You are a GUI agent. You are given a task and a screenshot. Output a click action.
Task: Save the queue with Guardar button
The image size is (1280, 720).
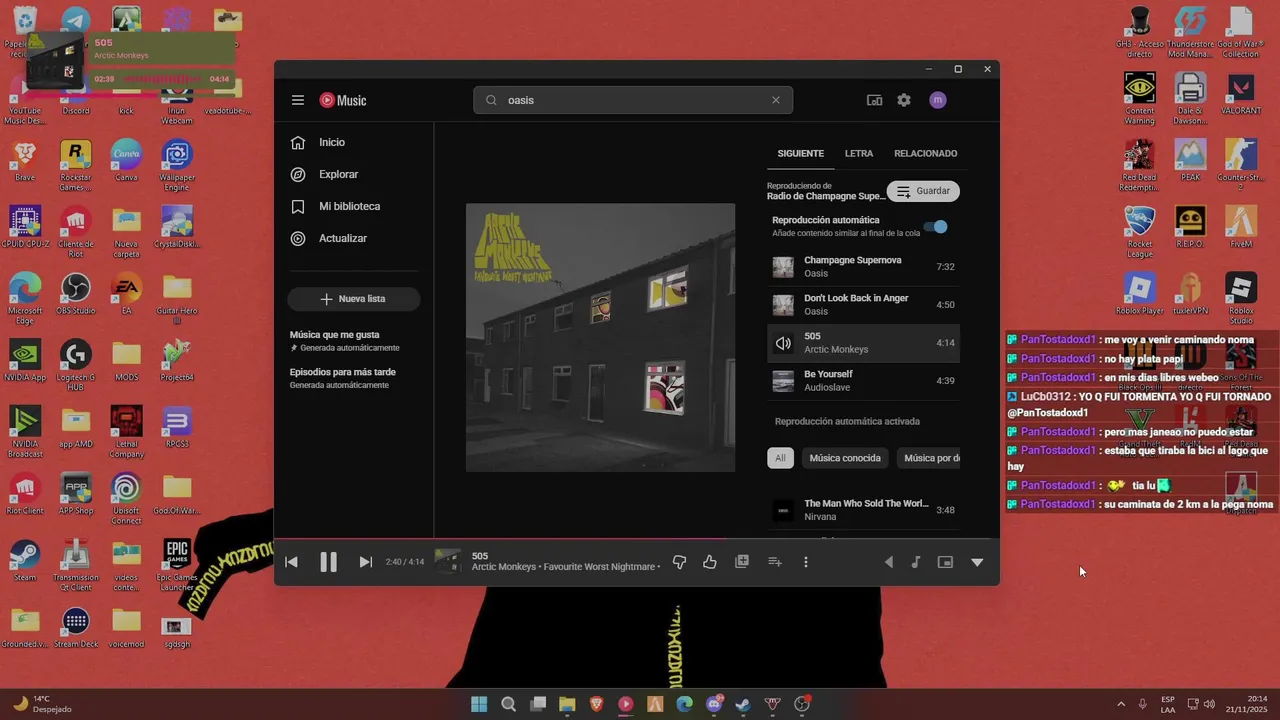click(x=923, y=191)
